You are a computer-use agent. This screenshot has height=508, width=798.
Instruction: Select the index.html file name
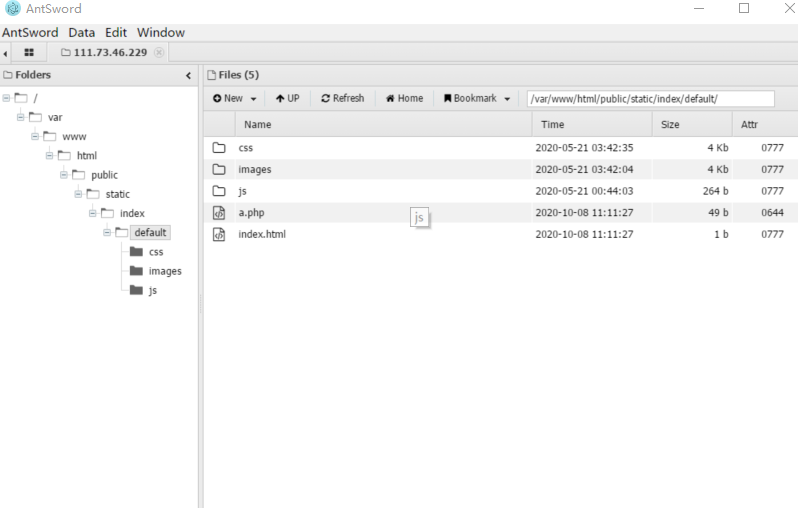(262, 234)
